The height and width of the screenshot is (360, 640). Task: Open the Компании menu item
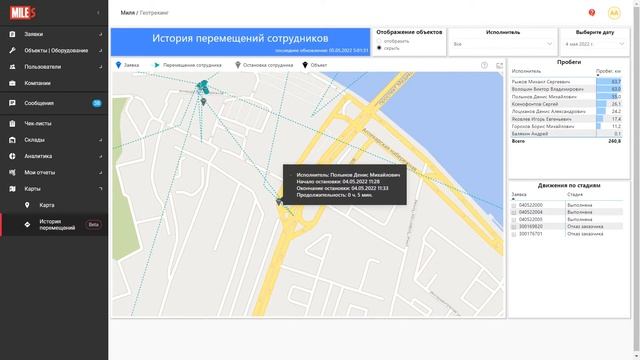pyautogui.click(x=54, y=83)
